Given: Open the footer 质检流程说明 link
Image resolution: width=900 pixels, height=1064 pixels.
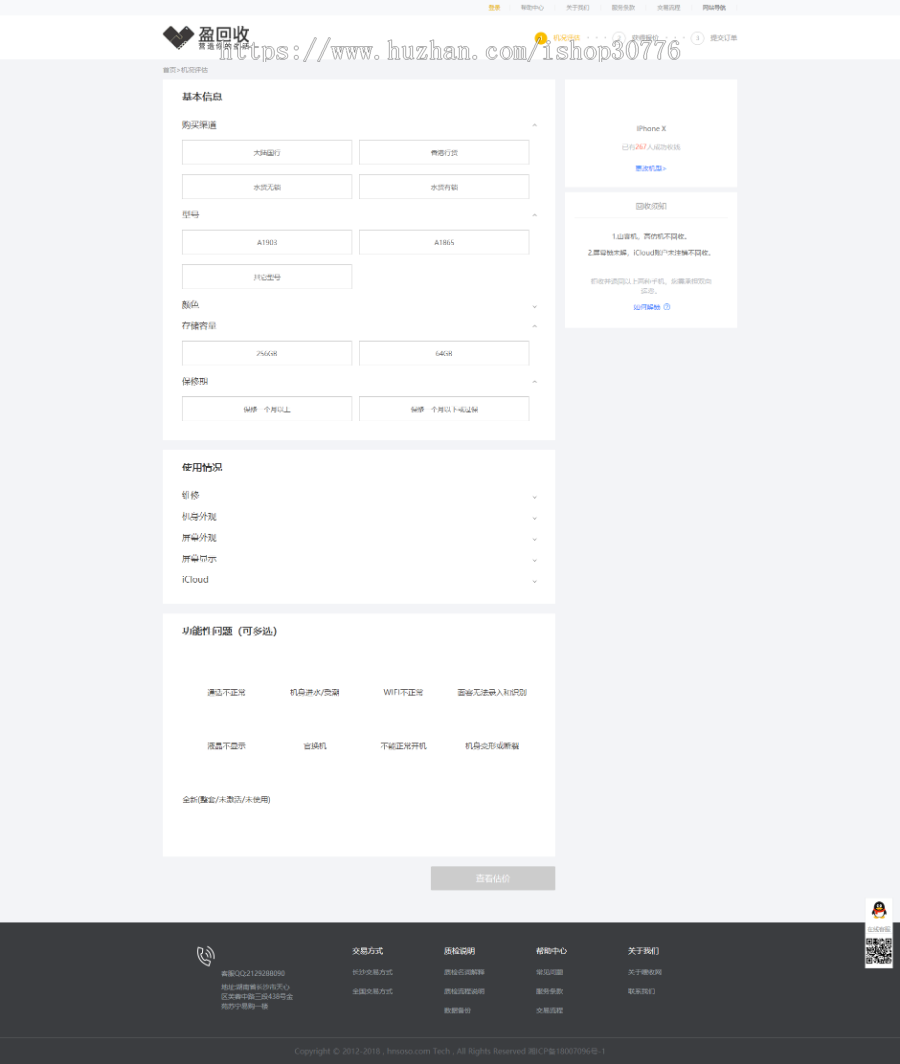Looking at the screenshot, I should pos(464,991).
